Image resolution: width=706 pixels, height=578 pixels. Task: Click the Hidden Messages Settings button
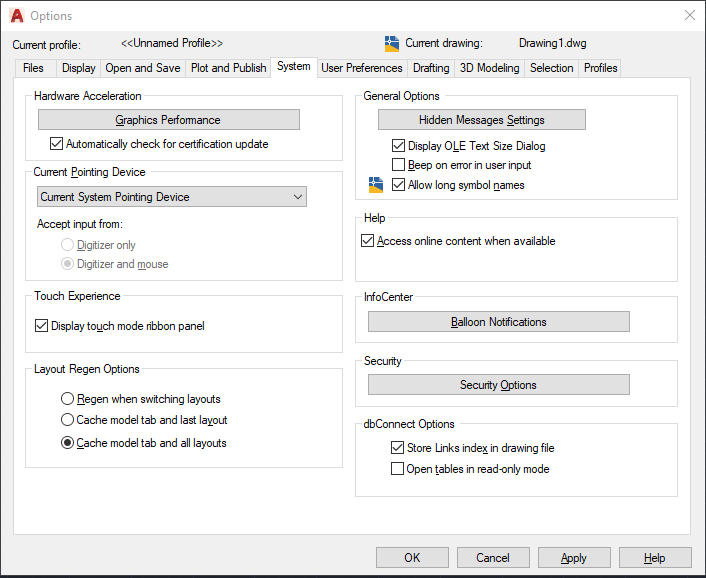[481, 120]
